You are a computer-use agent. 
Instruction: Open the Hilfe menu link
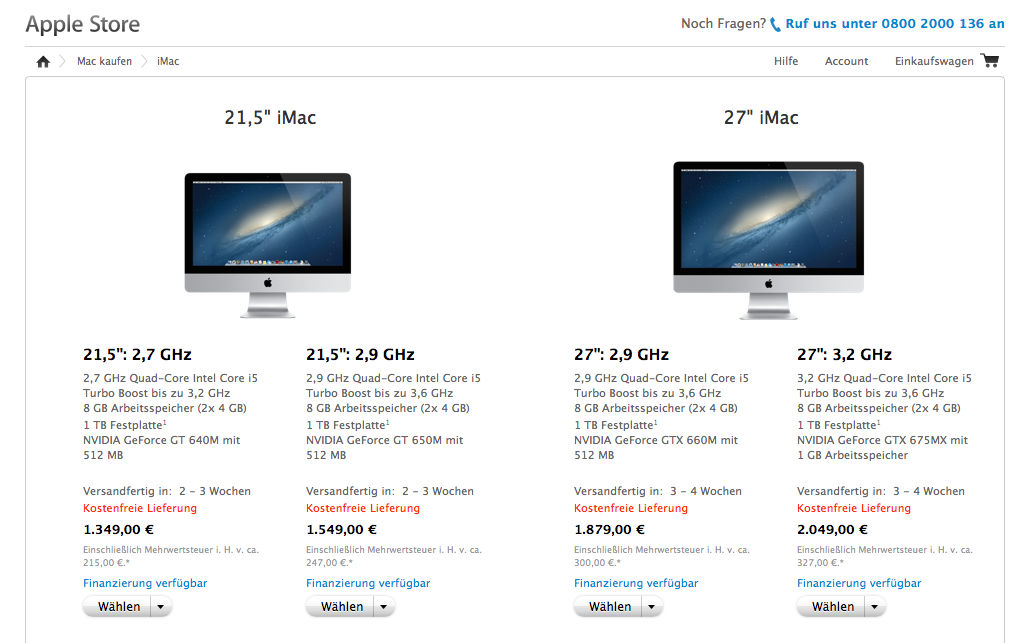pos(786,61)
